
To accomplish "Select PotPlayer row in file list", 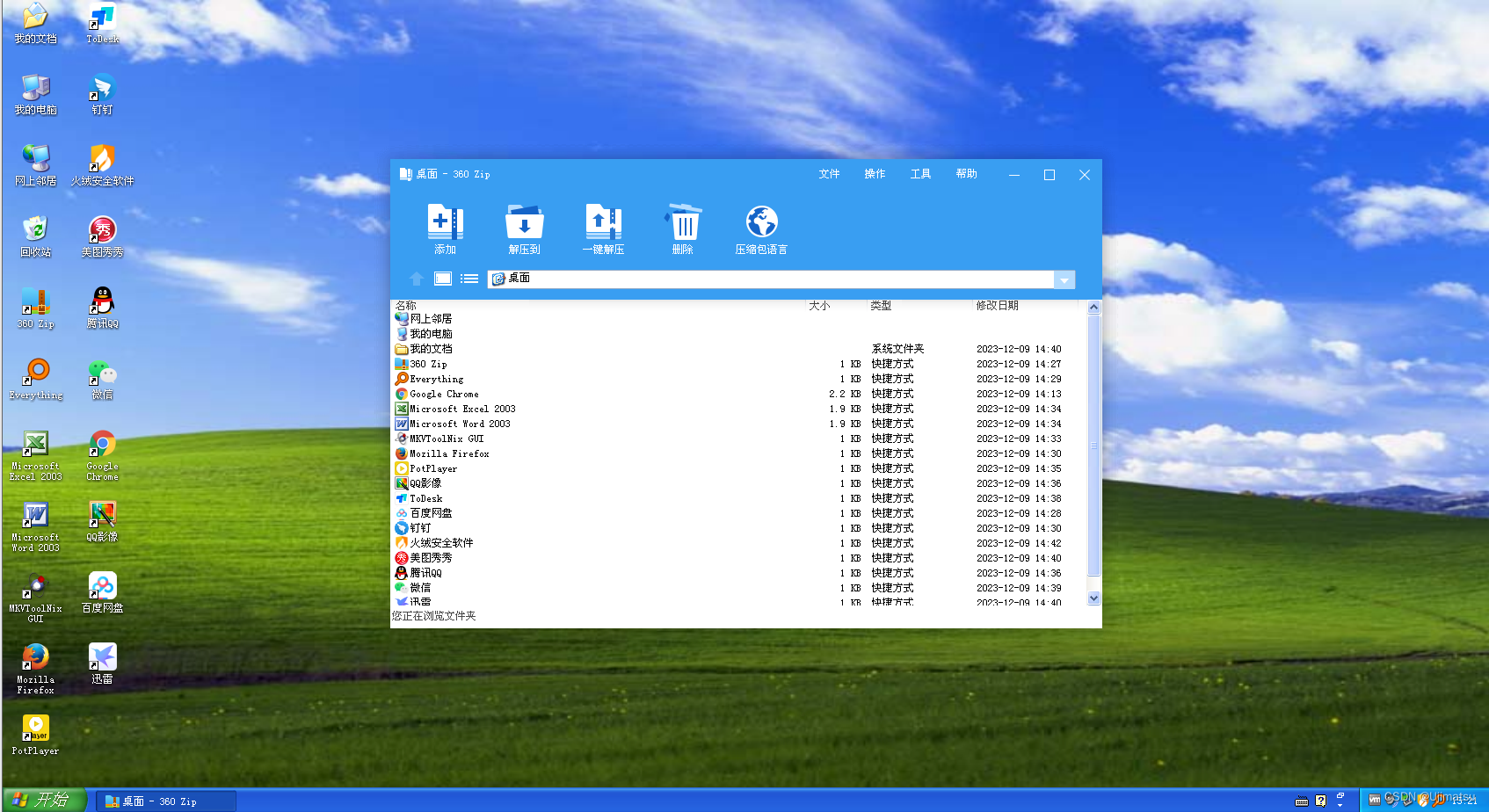I will [x=738, y=468].
